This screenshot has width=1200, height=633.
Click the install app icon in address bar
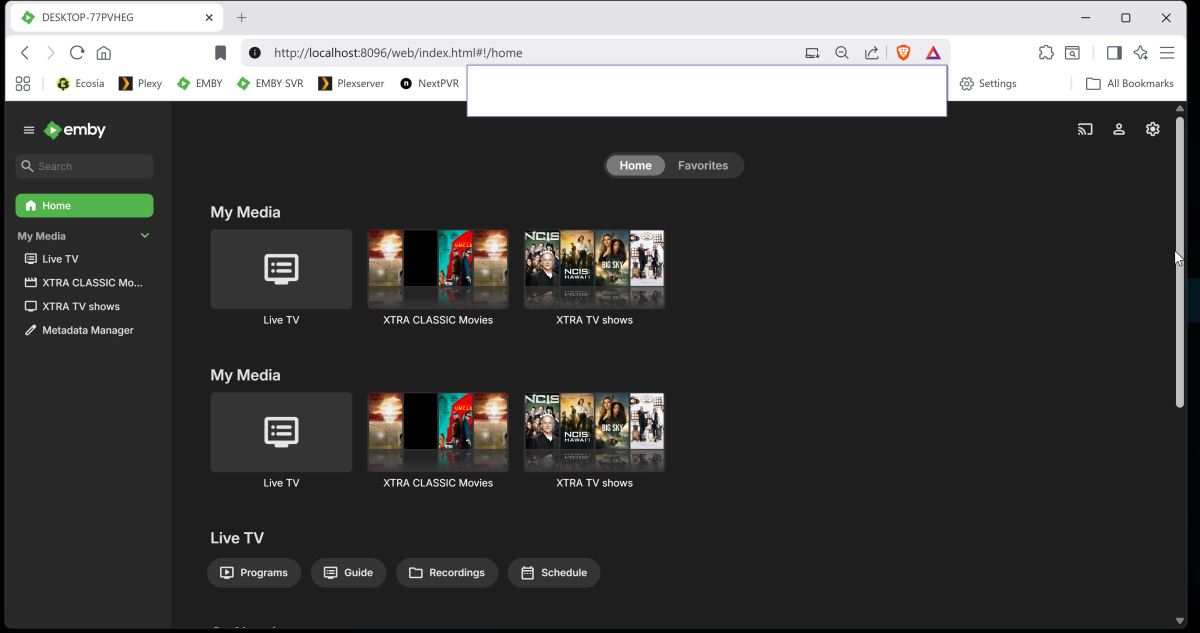pos(813,53)
